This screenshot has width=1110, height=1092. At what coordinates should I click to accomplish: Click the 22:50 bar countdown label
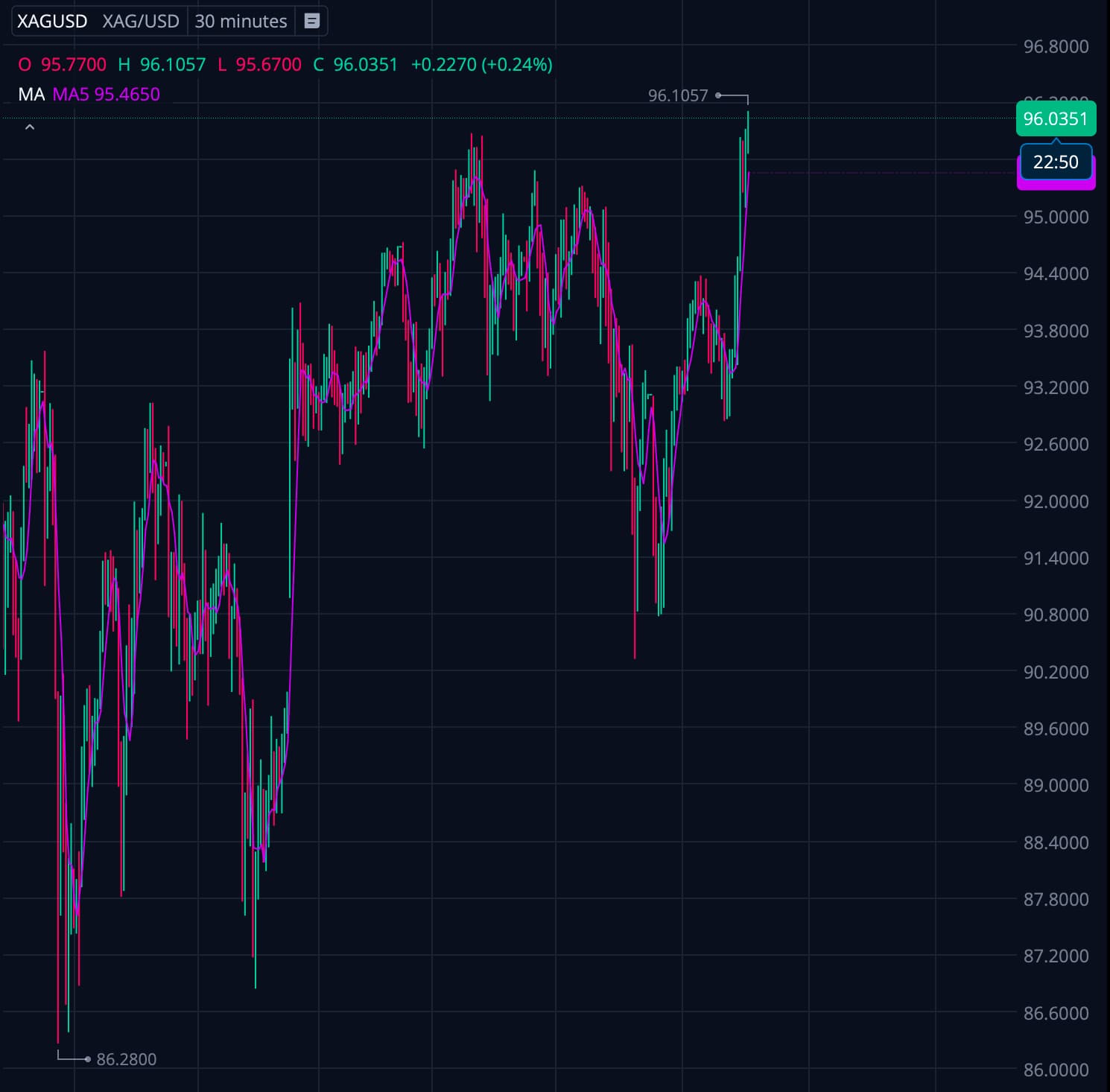click(x=1055, y=162)
